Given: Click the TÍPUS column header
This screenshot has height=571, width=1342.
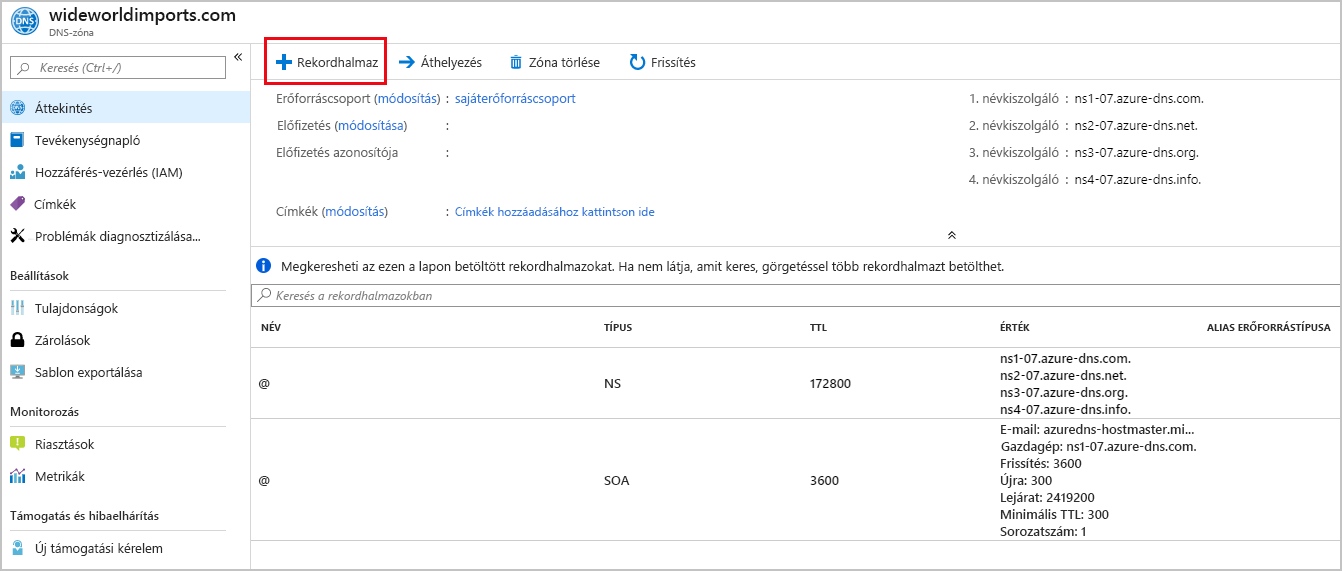Looking at the screenshot, I should click(618, 327).
